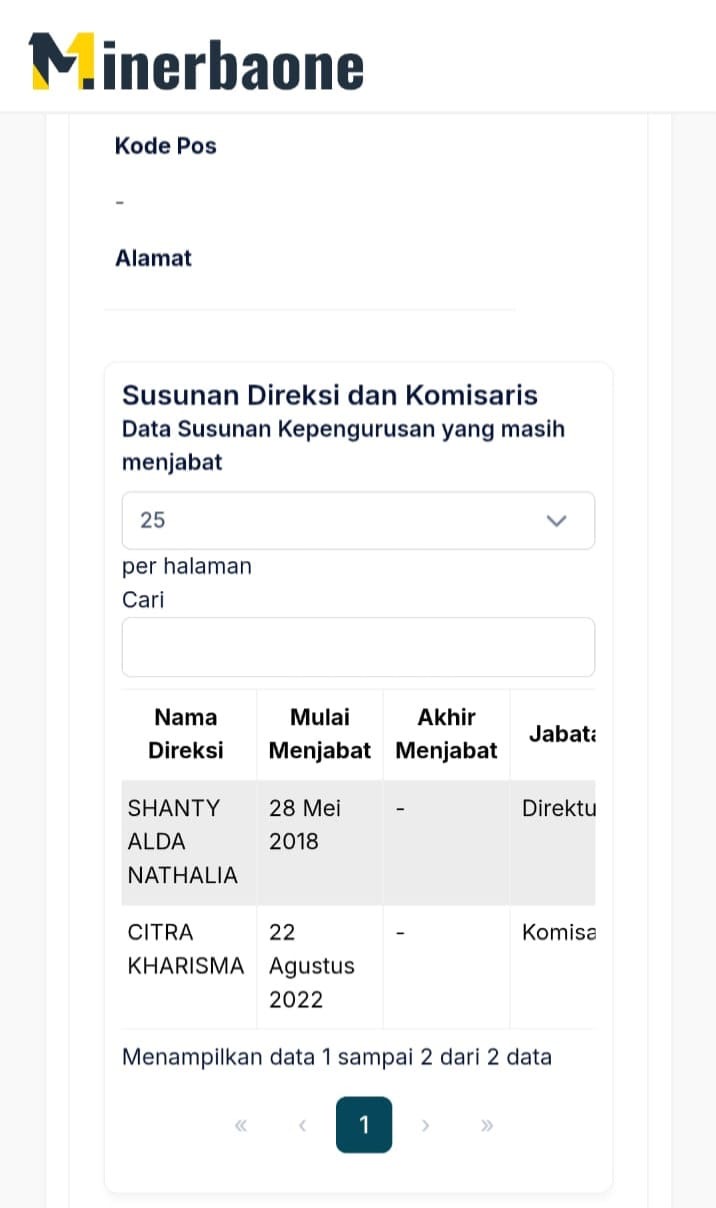Jump to the last page arrow
The height and width of the screenshot is (1208, 716).
coord(487,1125)
